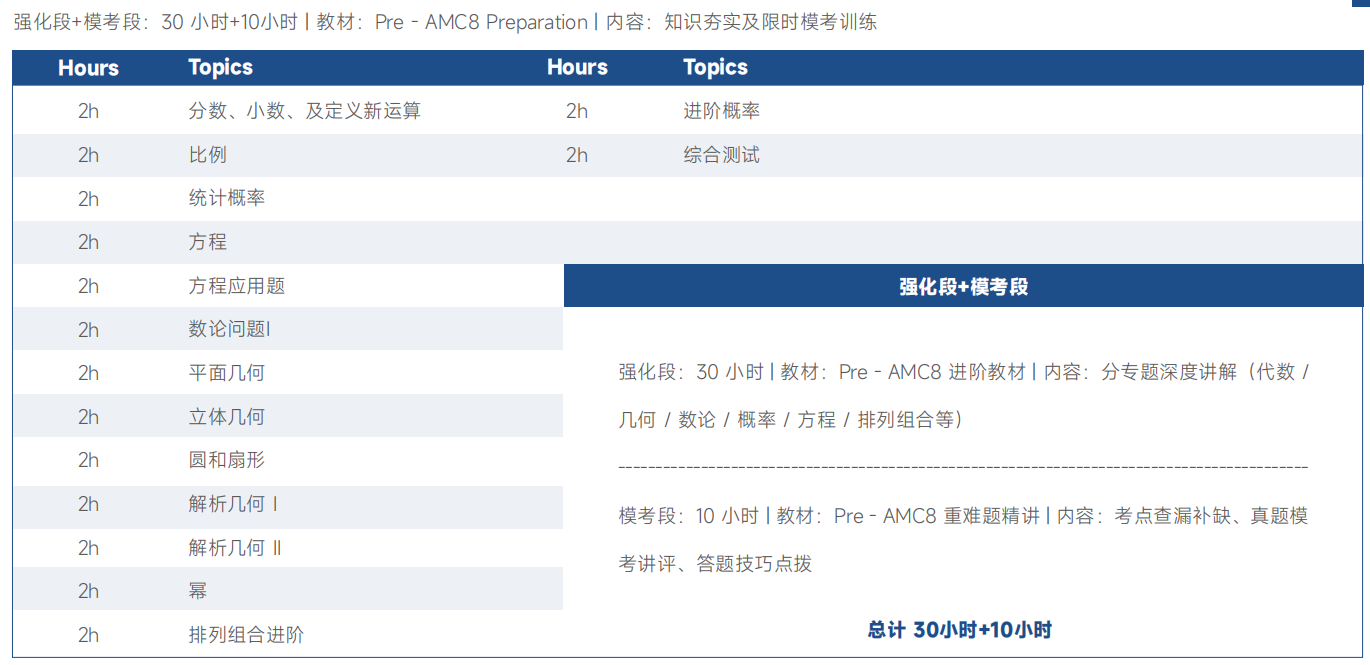Select the 2h cell in the 立体几何 row

tap(89, 417)
